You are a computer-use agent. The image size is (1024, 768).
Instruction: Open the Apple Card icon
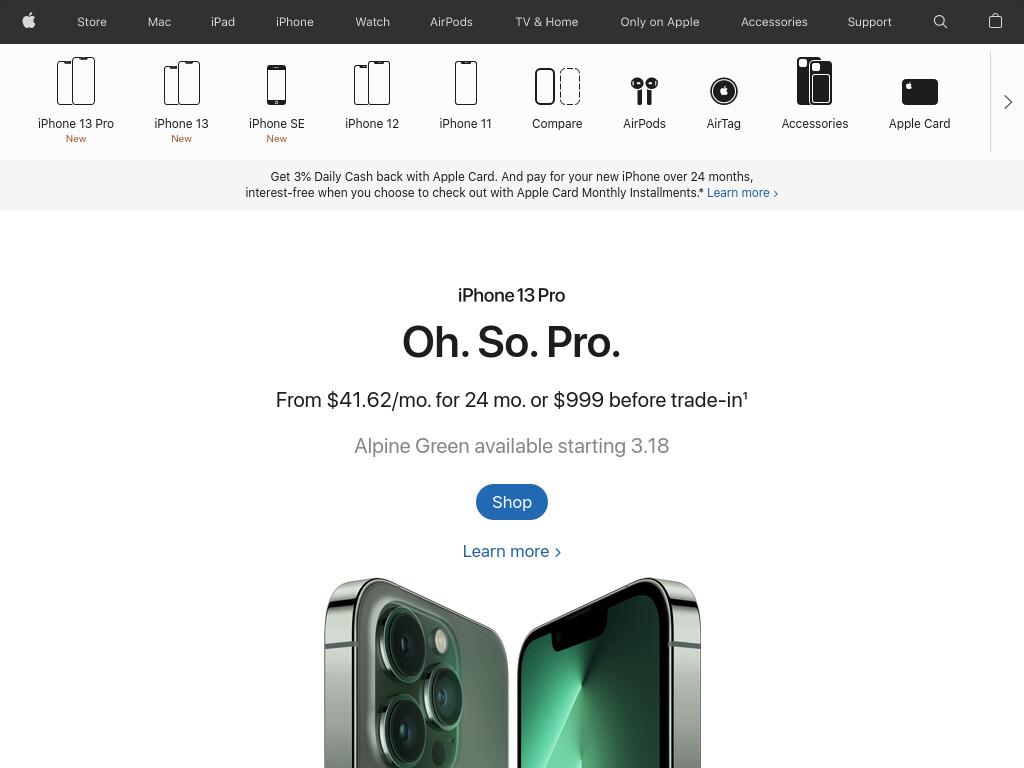click(x=920, y=91)
